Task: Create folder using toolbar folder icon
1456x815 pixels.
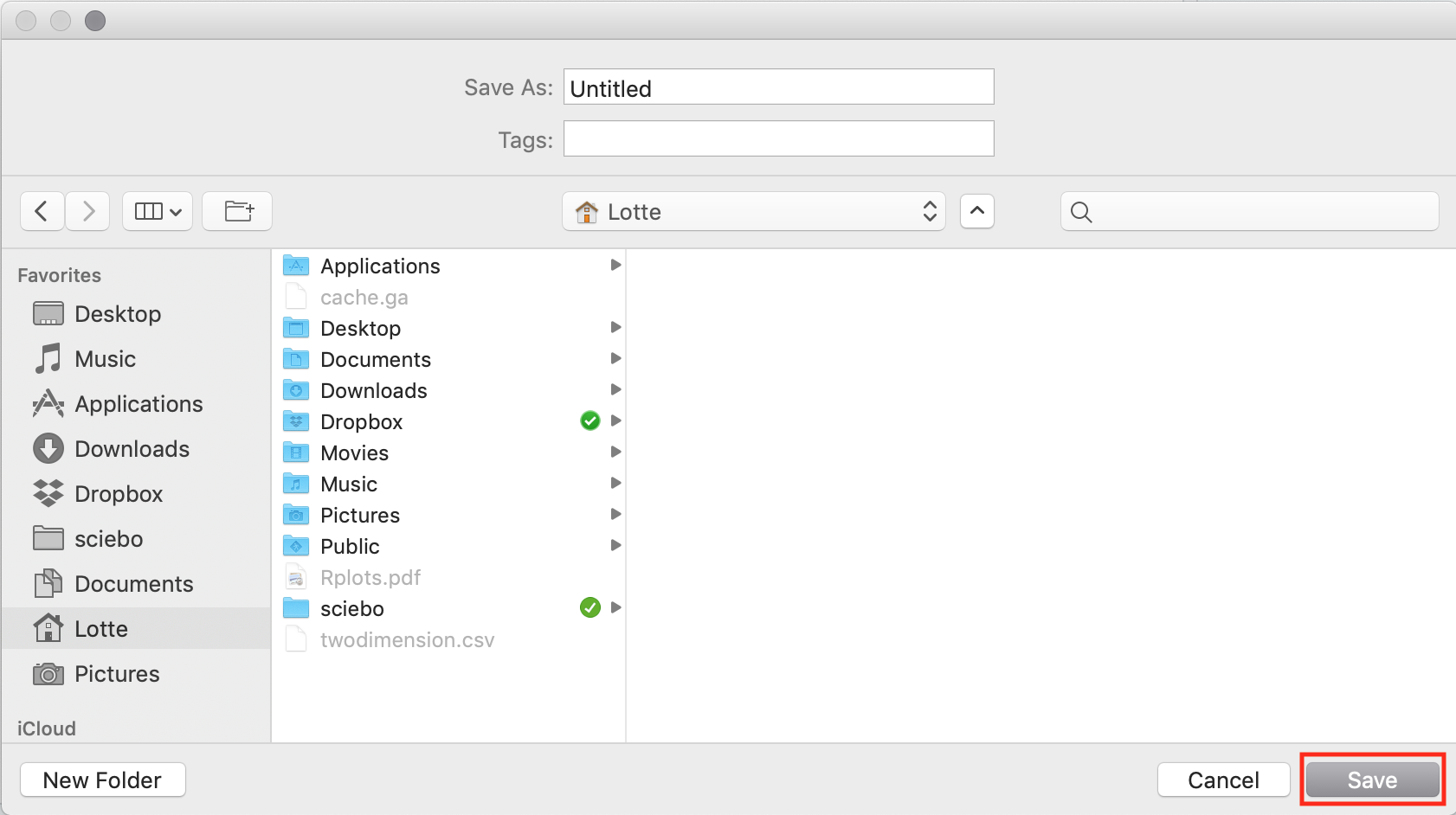Action: 237,211
